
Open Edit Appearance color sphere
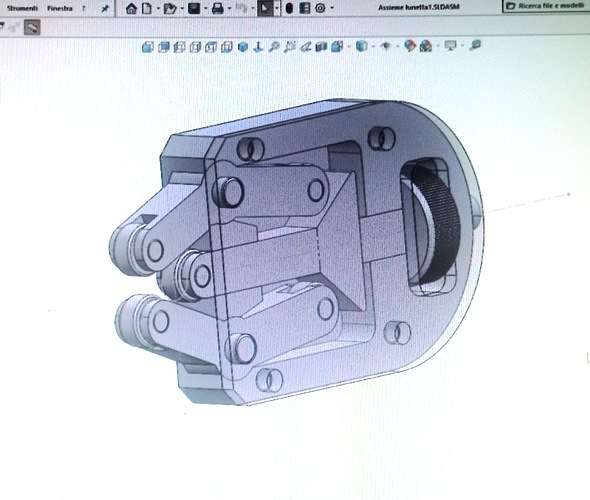[x=410, y=46]
